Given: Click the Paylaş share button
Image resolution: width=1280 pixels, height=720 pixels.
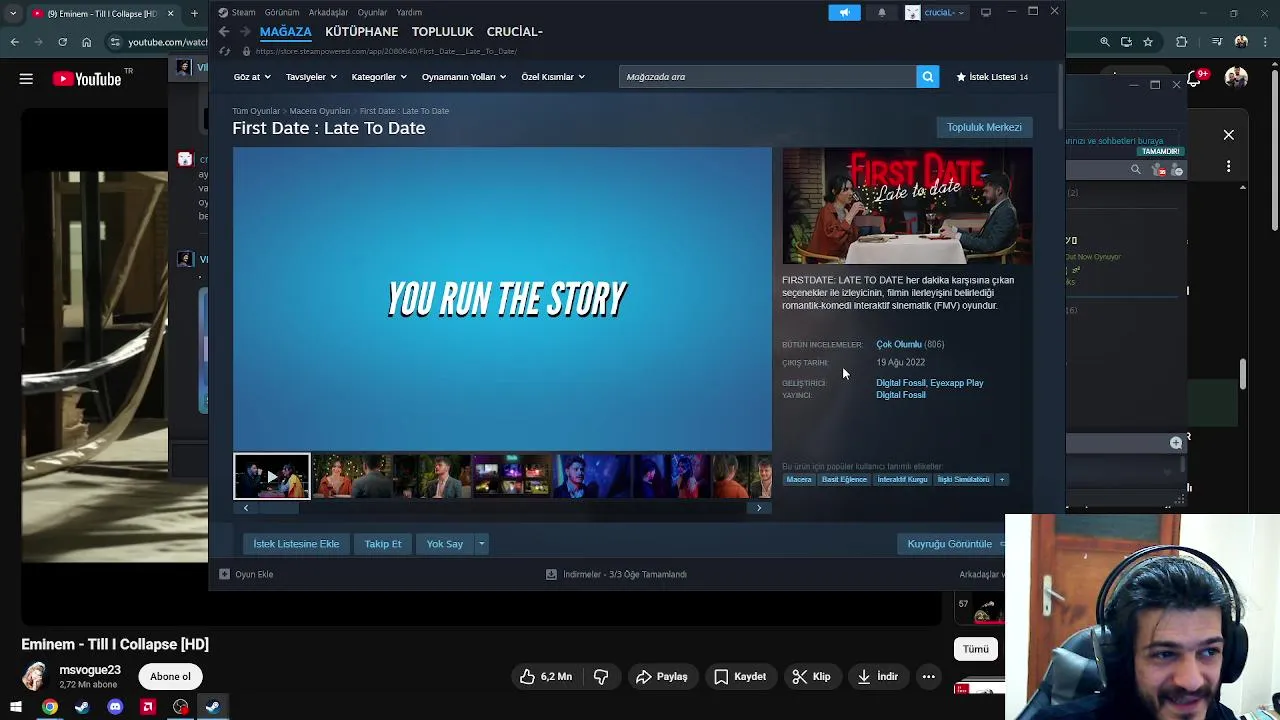Looking at the screenshot, I should click(661, 677).
